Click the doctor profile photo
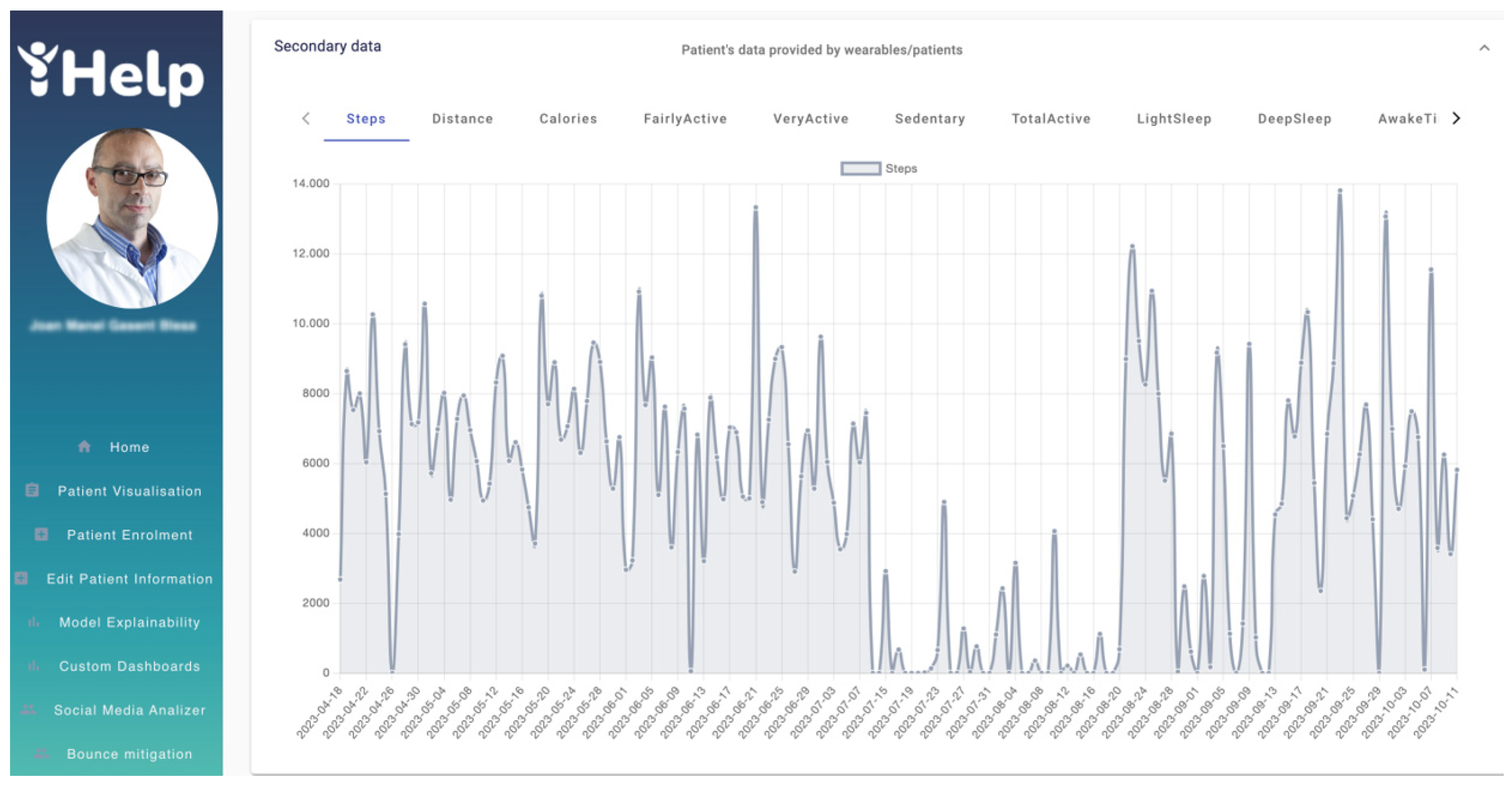1512x790 pixels. coord(132,219)
